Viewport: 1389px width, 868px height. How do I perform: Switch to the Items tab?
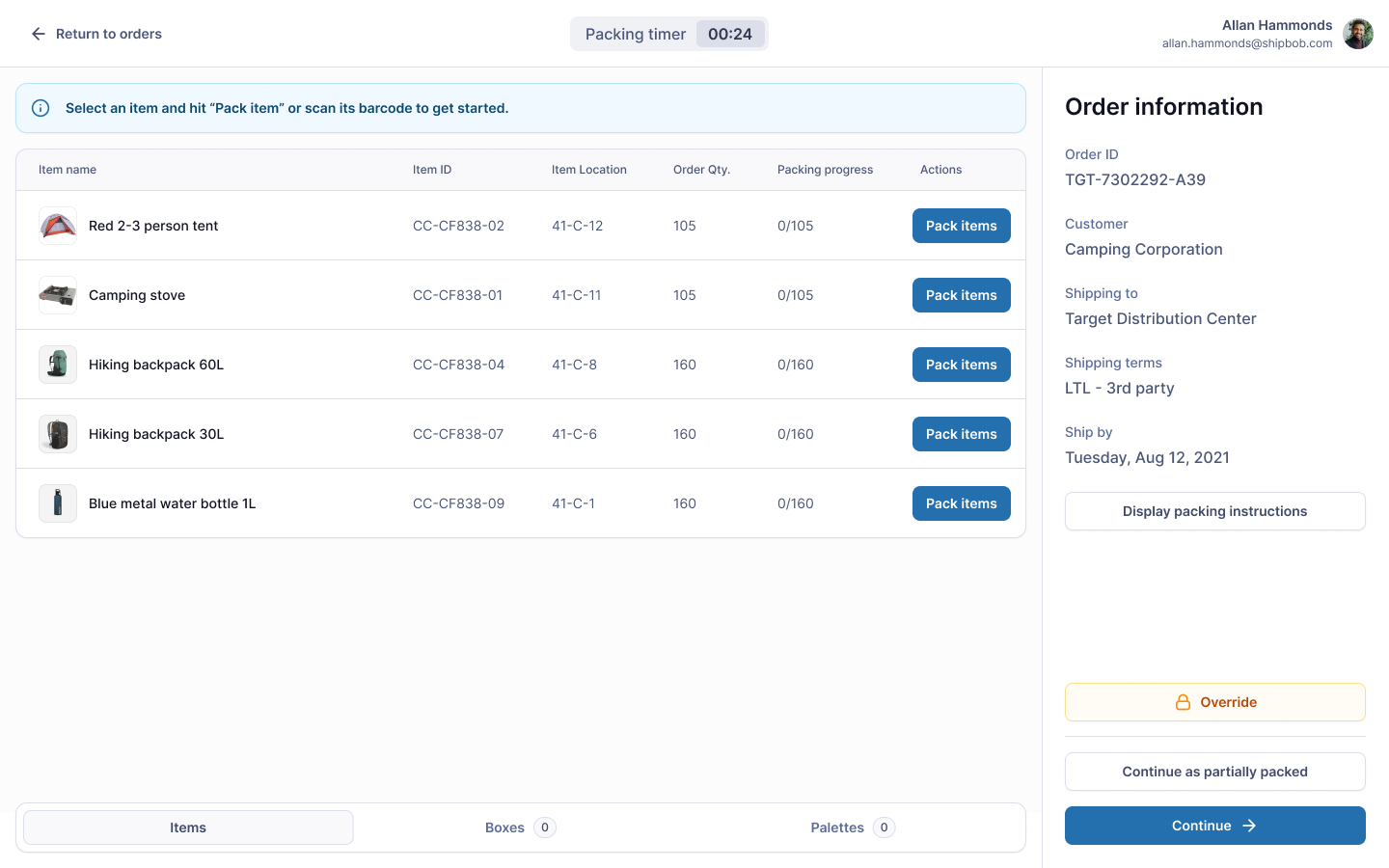point(187,827)
